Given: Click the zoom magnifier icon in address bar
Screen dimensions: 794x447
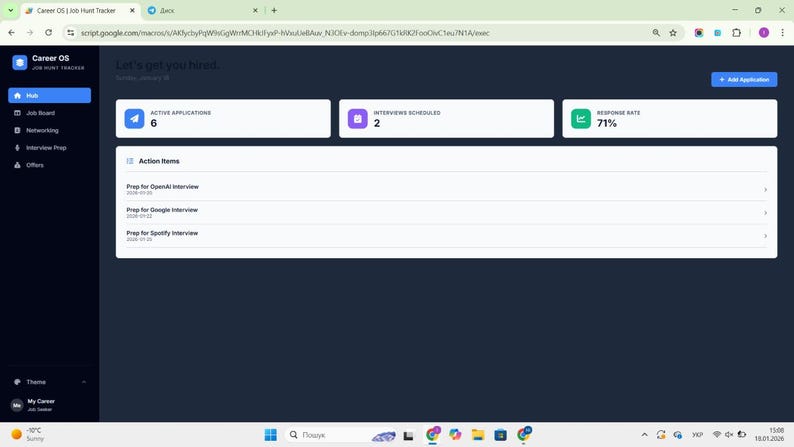Looking at the screenshot, I should tap(656, 32).
